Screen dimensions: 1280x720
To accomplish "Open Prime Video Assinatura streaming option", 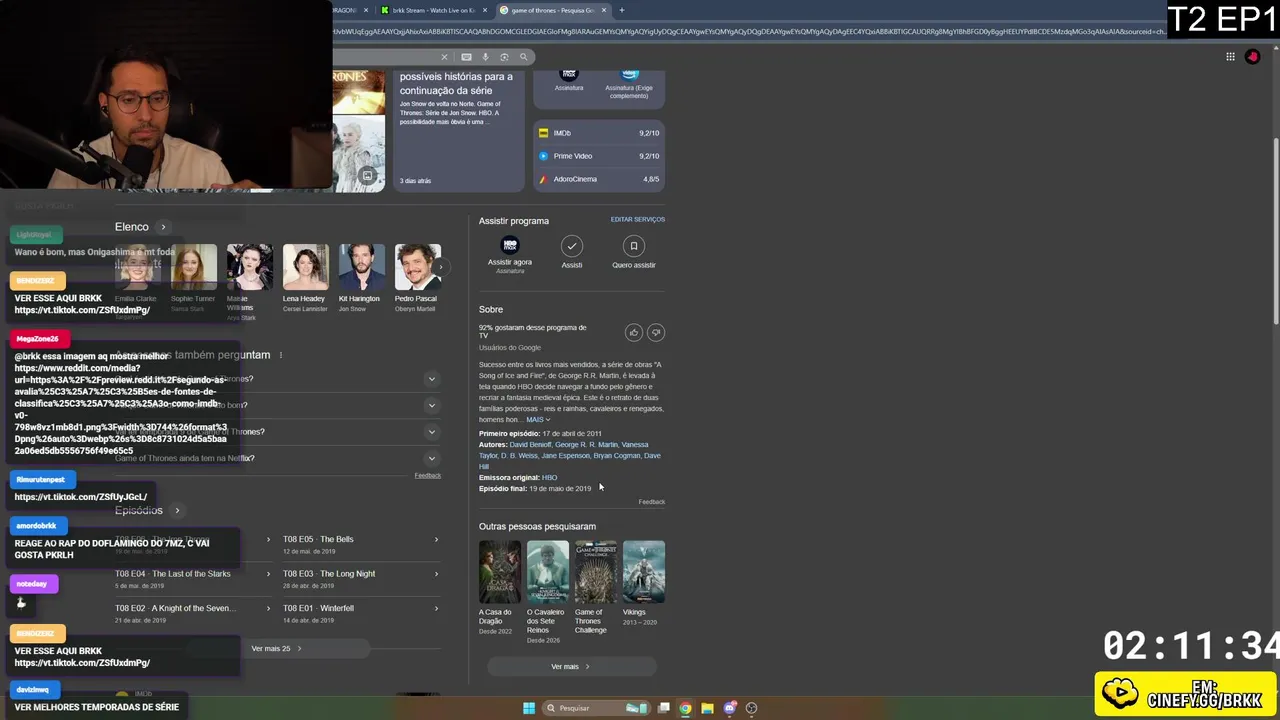I will click(x=629, y=84).
